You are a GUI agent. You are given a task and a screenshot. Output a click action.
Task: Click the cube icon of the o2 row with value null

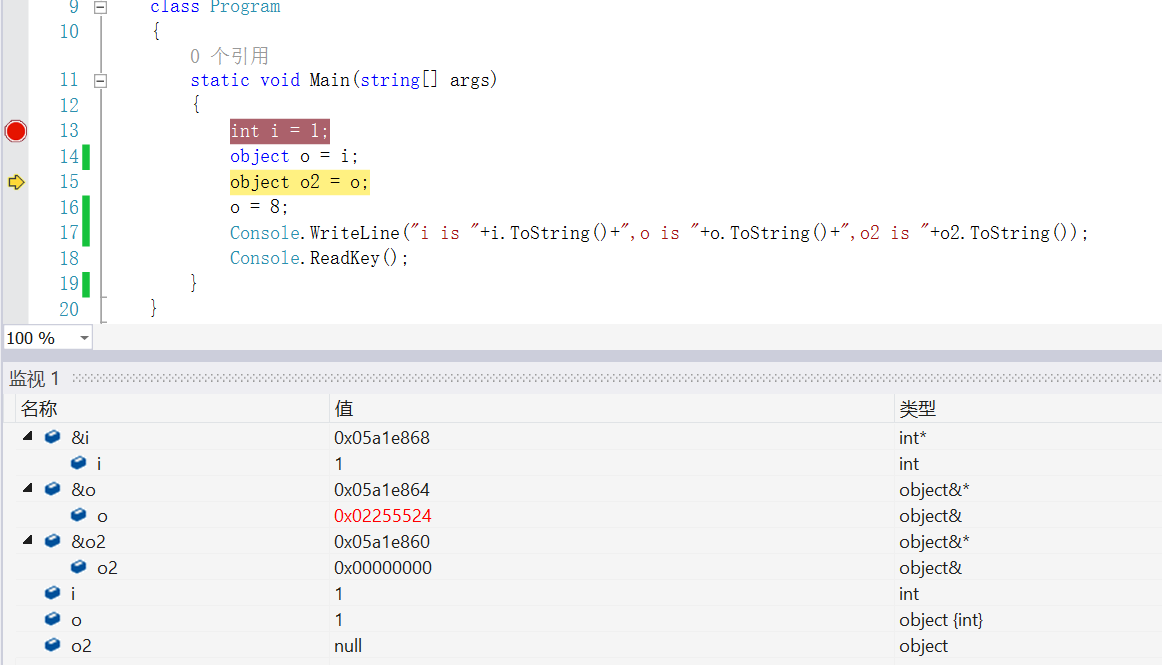tap(53, 644)
